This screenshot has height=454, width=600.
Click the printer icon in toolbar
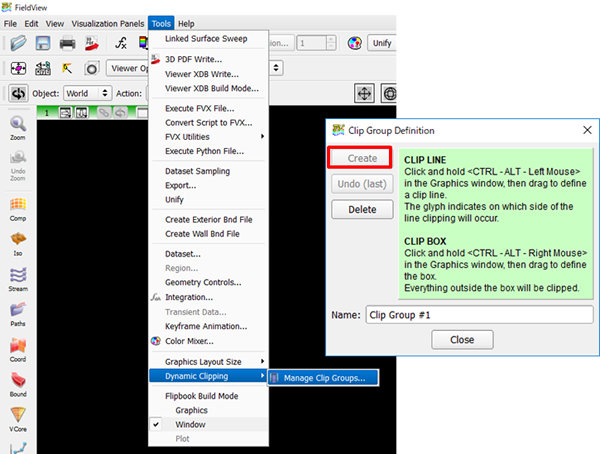(x=67, y=43)
